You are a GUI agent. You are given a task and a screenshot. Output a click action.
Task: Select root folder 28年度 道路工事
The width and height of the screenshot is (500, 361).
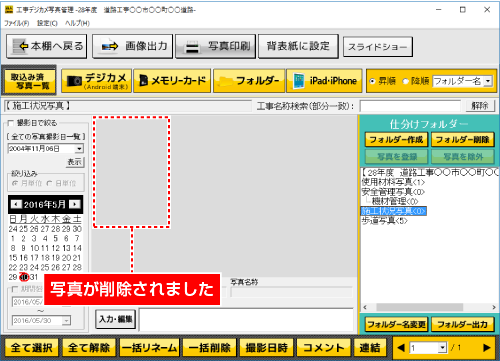(x=430, y=172)
